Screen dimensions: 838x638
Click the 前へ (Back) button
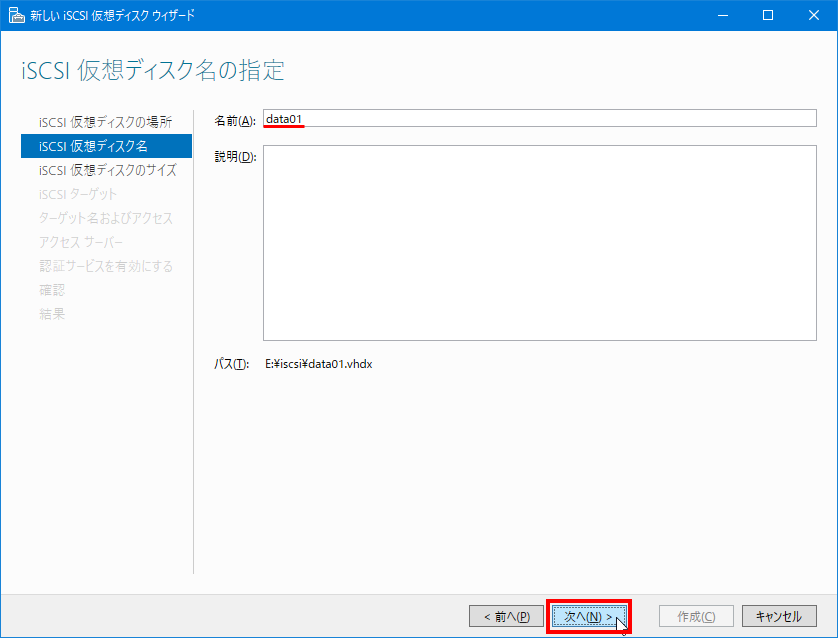click(507, 616)
